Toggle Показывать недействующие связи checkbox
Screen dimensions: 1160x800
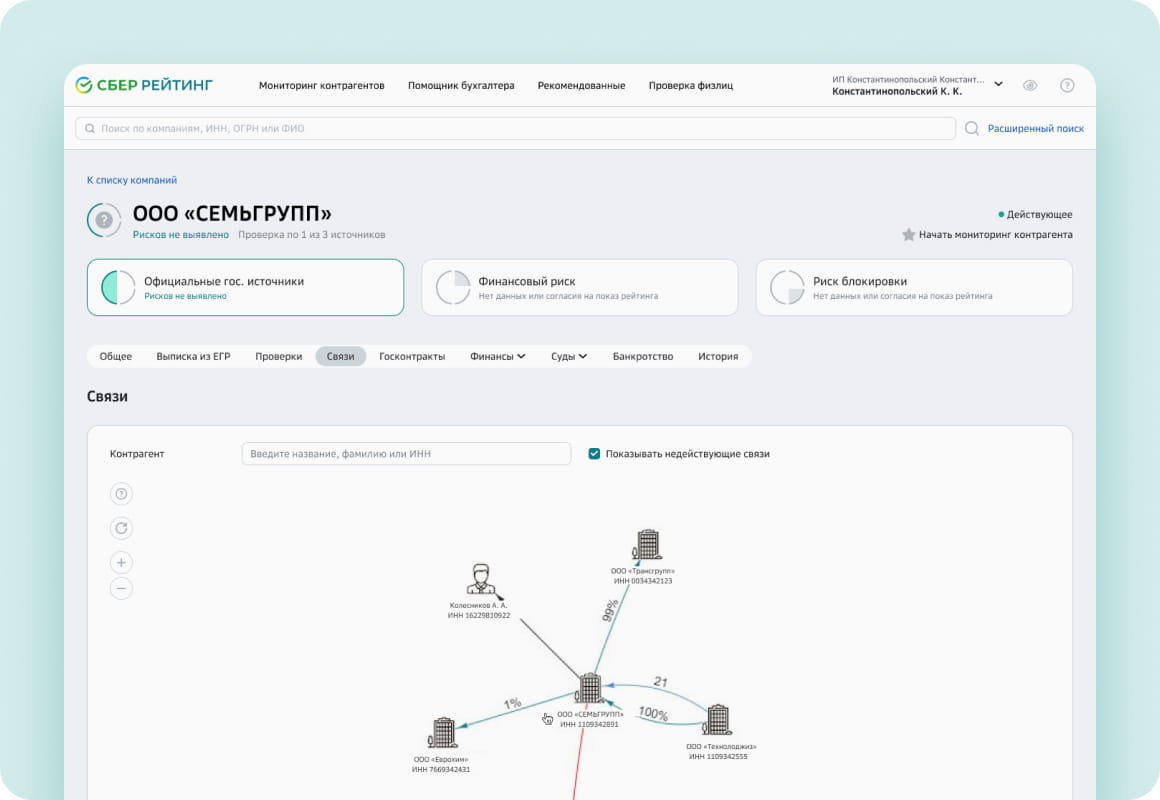[x=594, y=454]
